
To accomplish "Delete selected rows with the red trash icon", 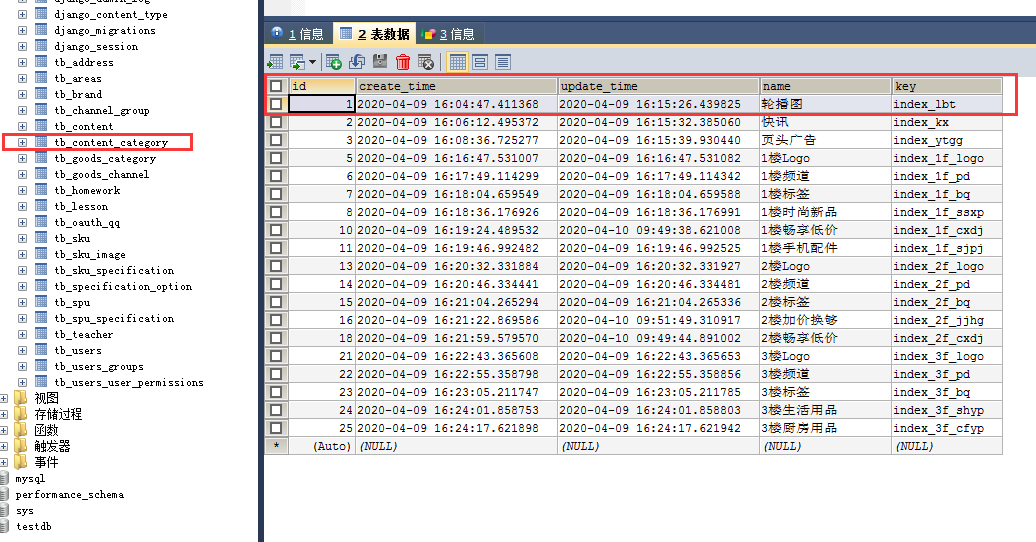I will pyautogui.click(x=403, y=62).
